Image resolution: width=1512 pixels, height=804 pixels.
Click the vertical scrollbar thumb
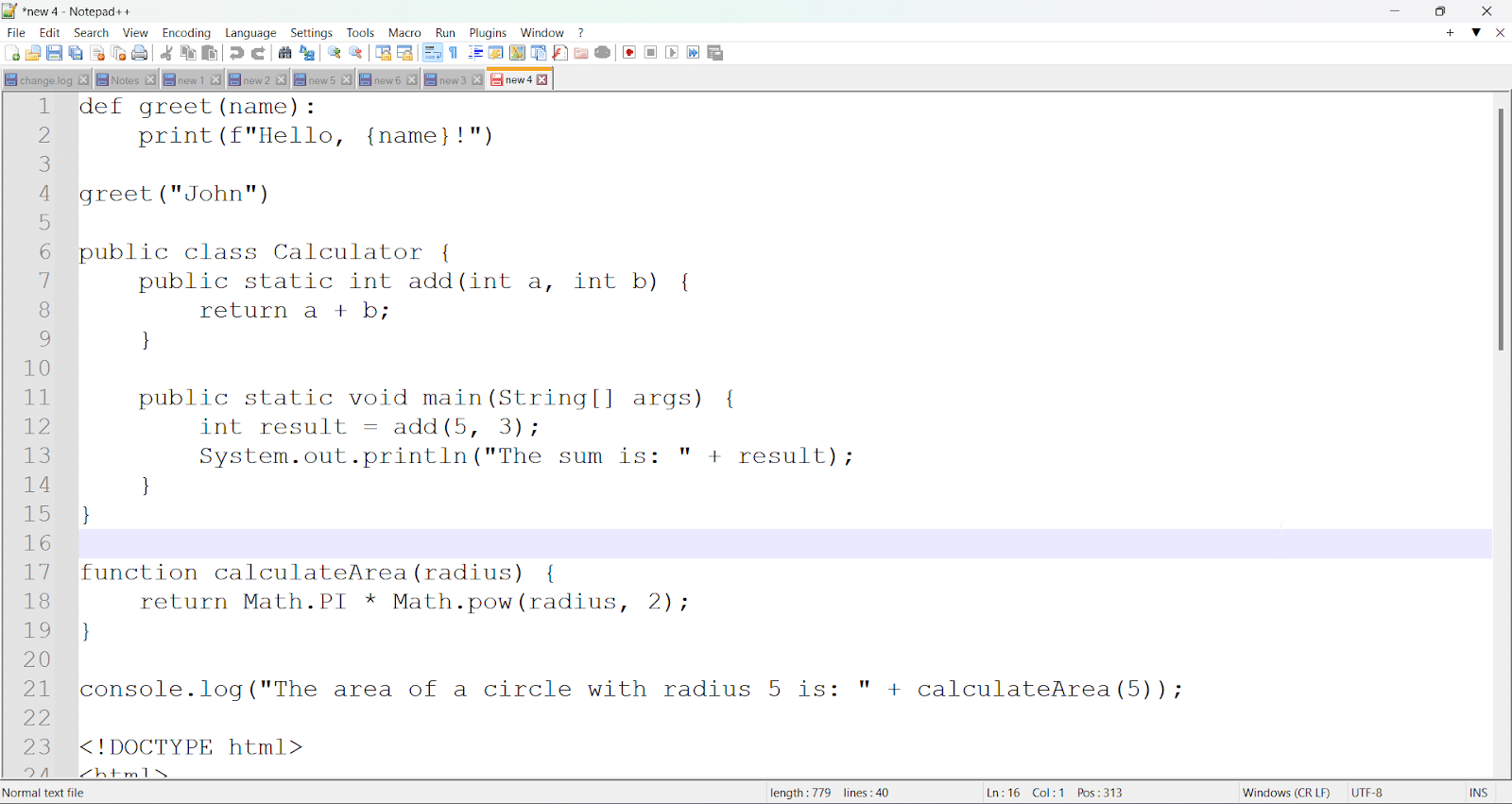[1501, 230]
